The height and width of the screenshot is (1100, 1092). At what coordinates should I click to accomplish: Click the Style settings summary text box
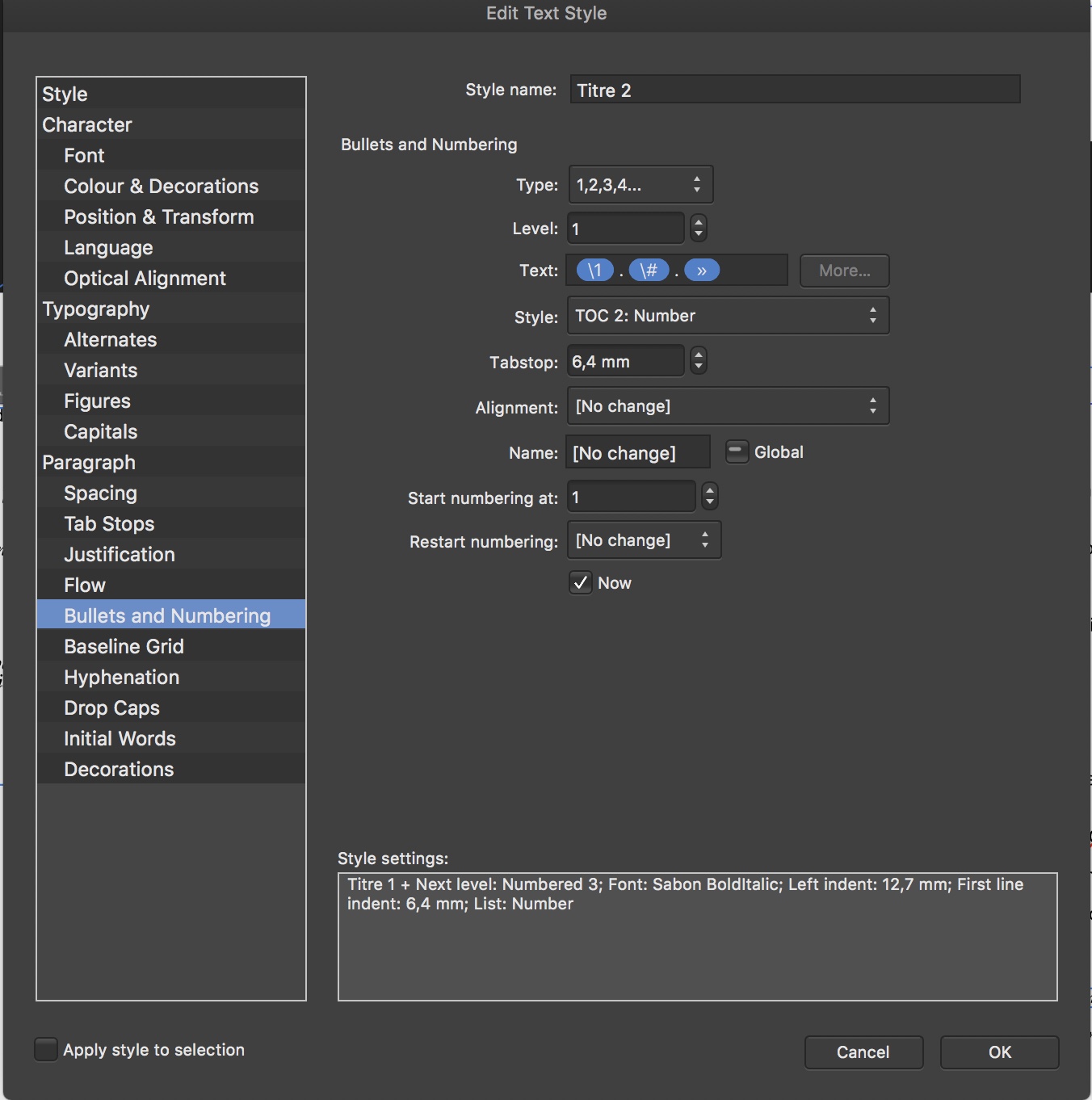[x=698, y=937]
